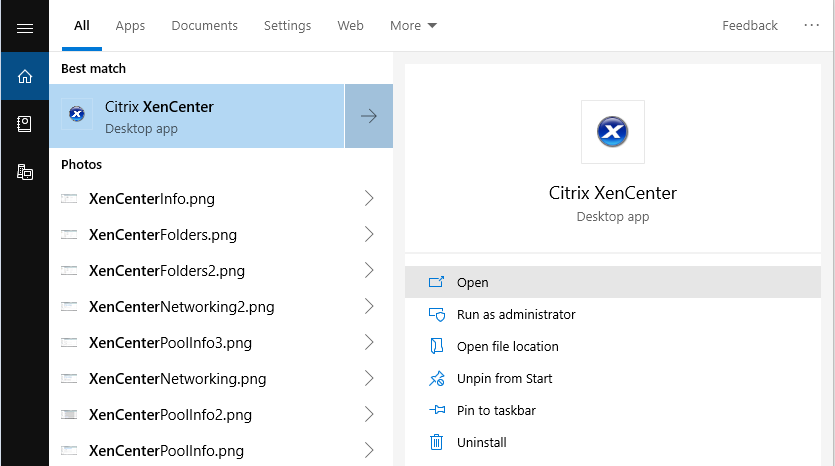Click the Run as administrator shield icon
This screenshot has width=835, height=466.
(436, 315)
